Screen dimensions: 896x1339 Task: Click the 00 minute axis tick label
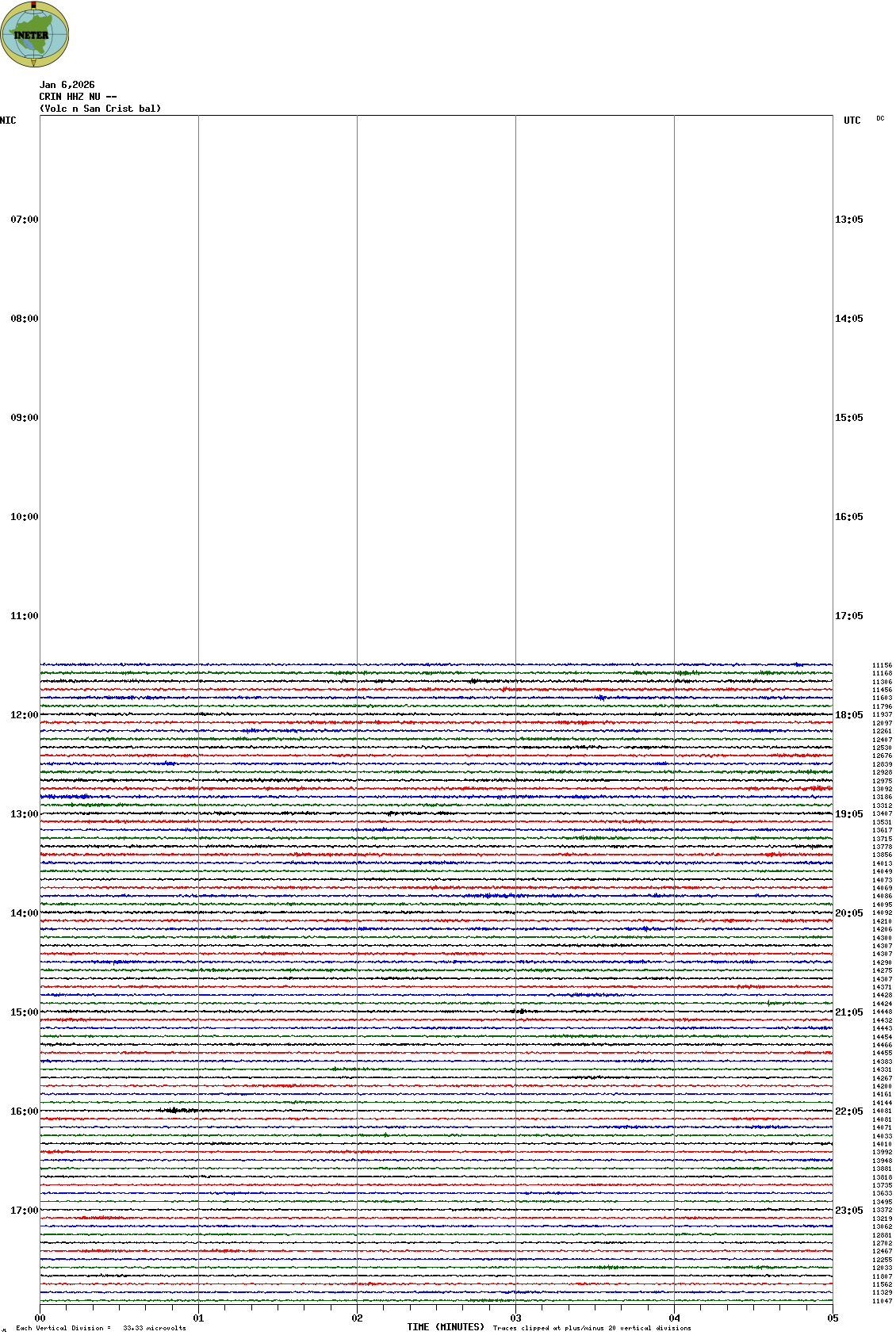pyautogui.click(x=40, y=1318)
